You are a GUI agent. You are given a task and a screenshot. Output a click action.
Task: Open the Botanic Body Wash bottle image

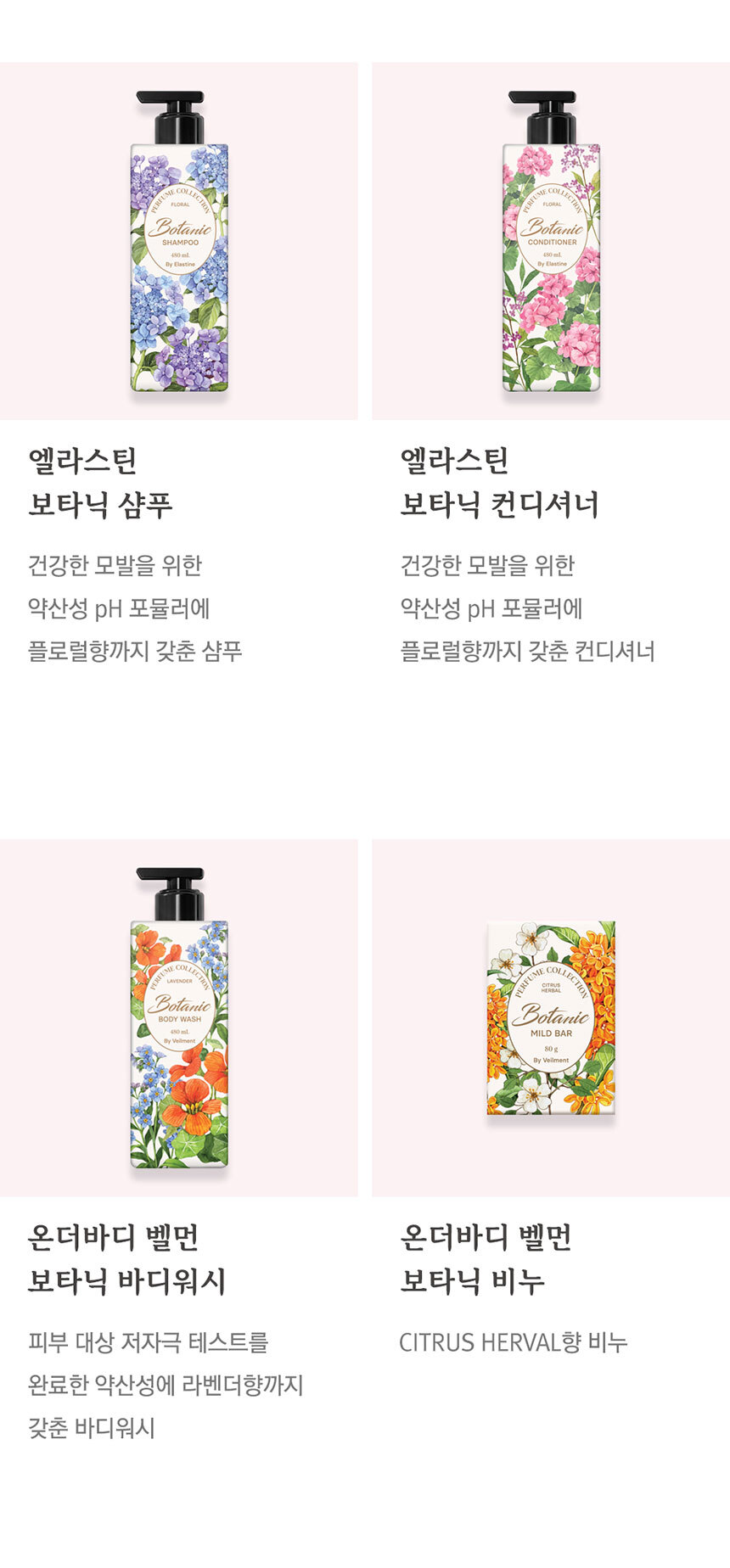179,1017
